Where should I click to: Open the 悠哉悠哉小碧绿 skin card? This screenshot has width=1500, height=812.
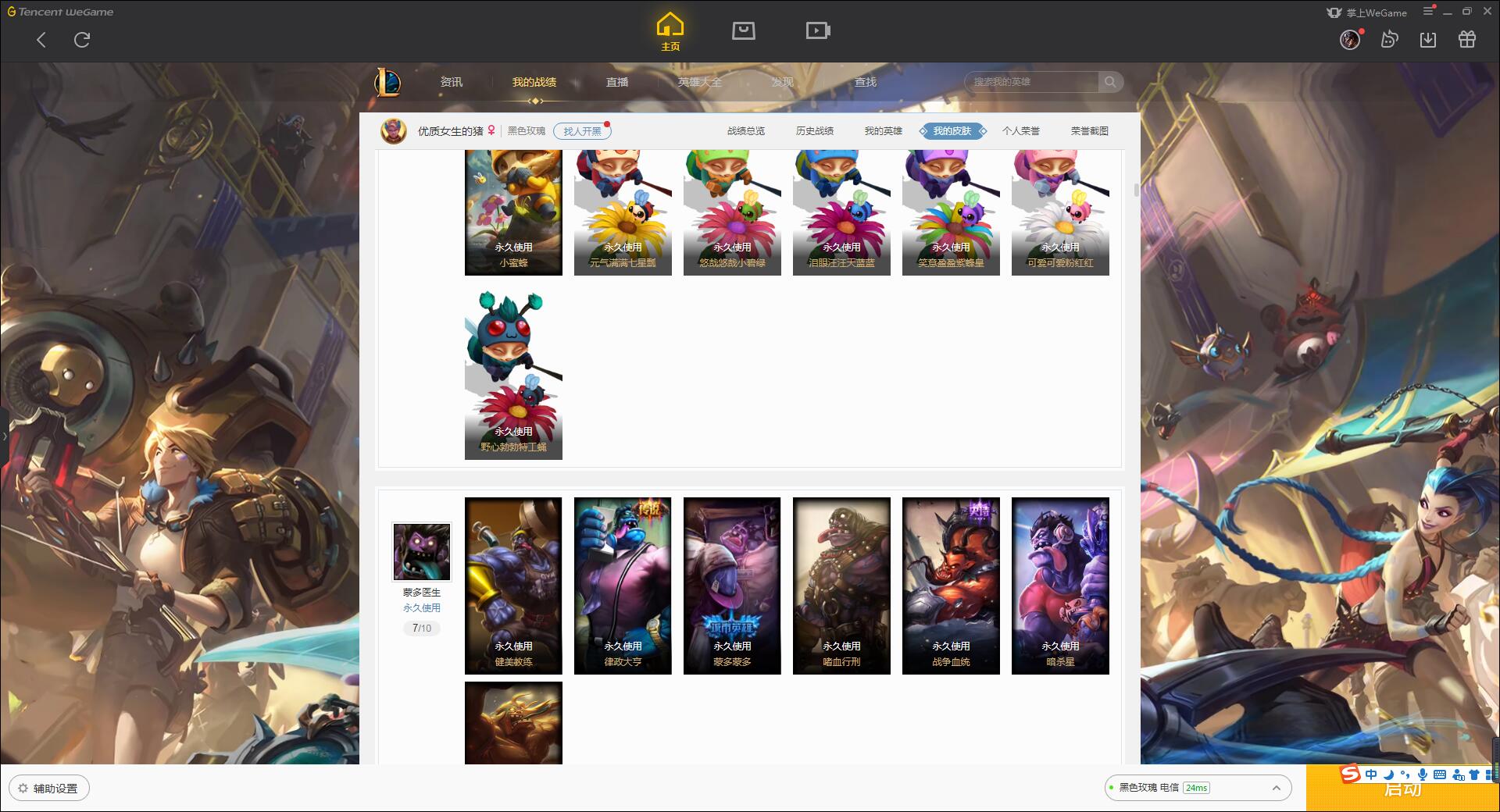[732, 212]
